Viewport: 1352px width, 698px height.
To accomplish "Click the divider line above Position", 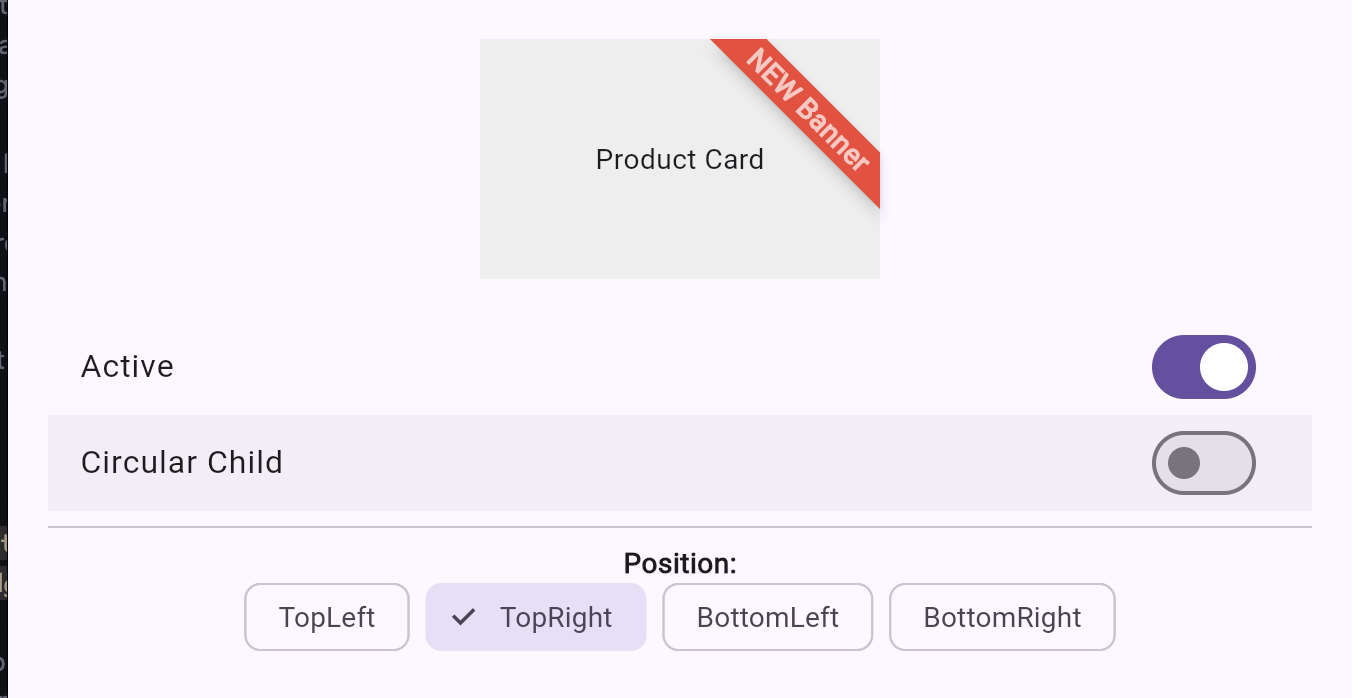I will 680,526.
